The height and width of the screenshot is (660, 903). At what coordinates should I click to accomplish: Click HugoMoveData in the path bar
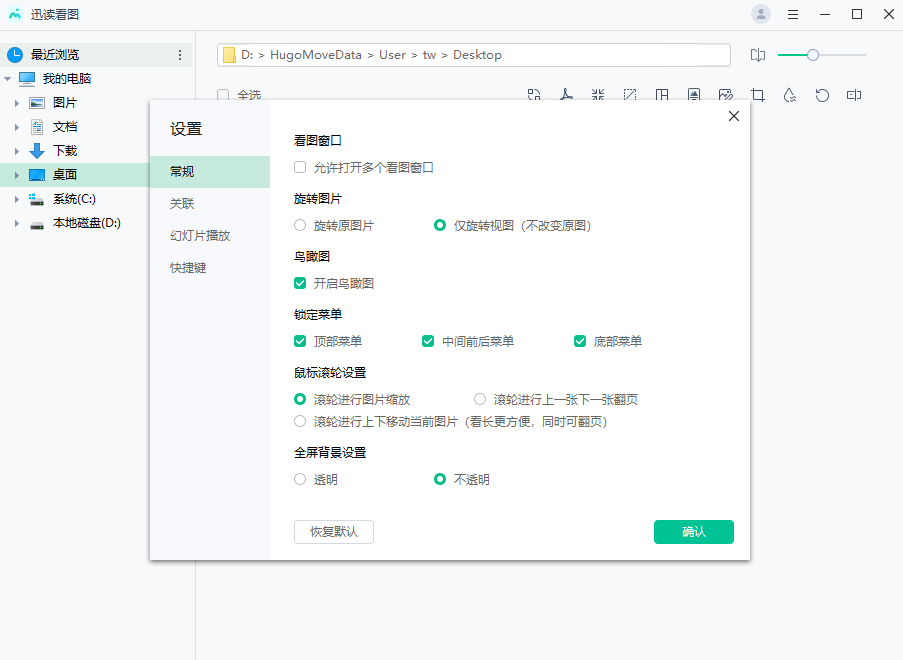click(x=316, y=55)
